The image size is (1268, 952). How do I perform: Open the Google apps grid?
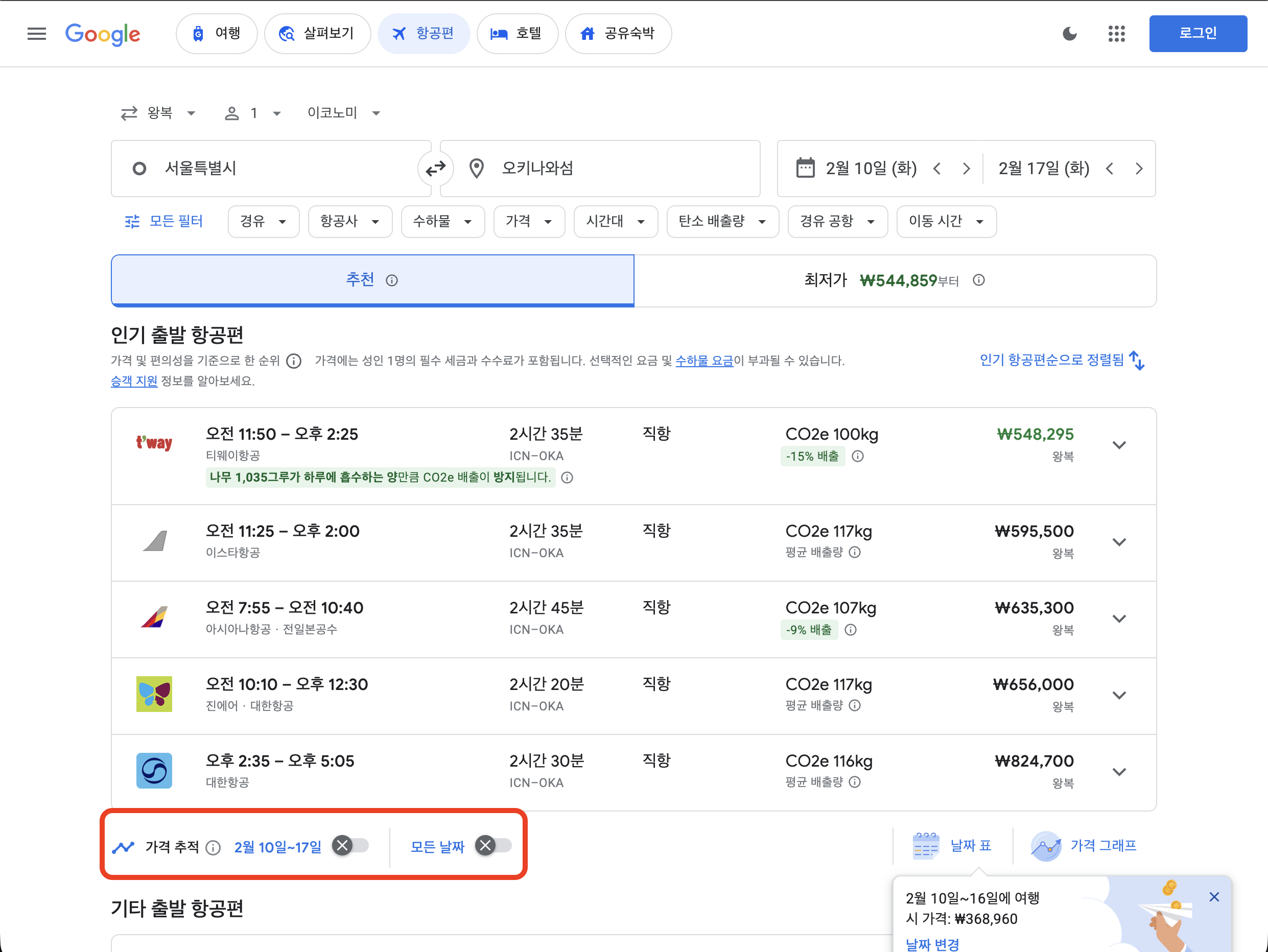pyautogui.click(x=1116, y=34)
